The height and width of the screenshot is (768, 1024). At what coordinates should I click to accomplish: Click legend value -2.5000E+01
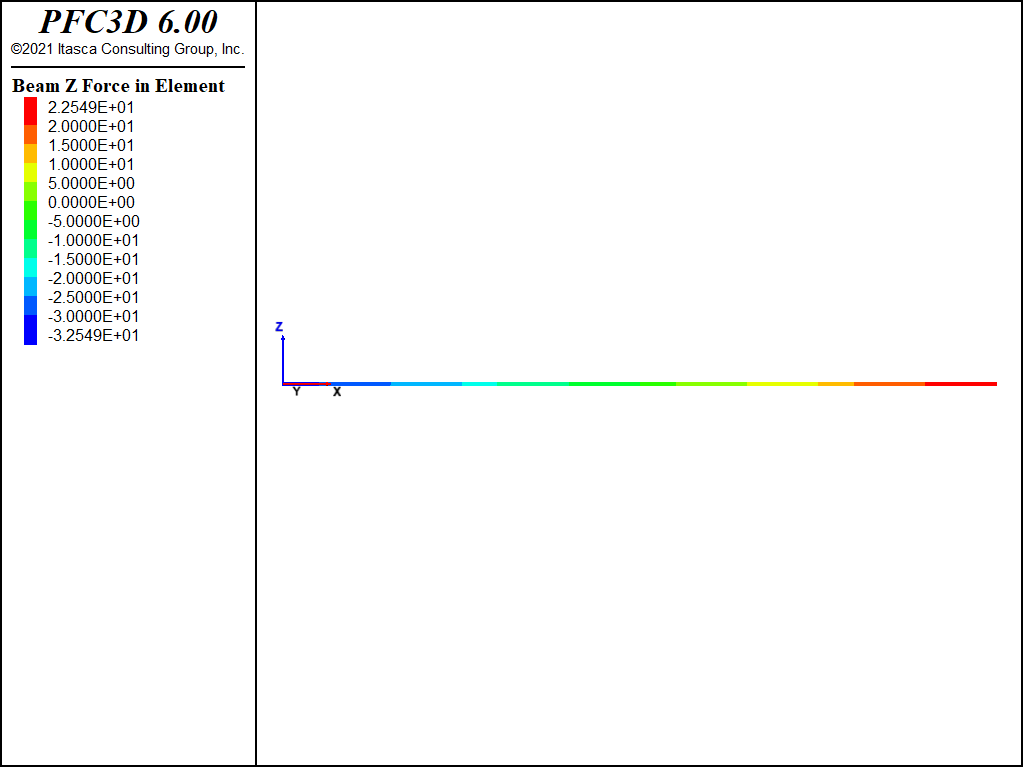[x=93, y=296]
